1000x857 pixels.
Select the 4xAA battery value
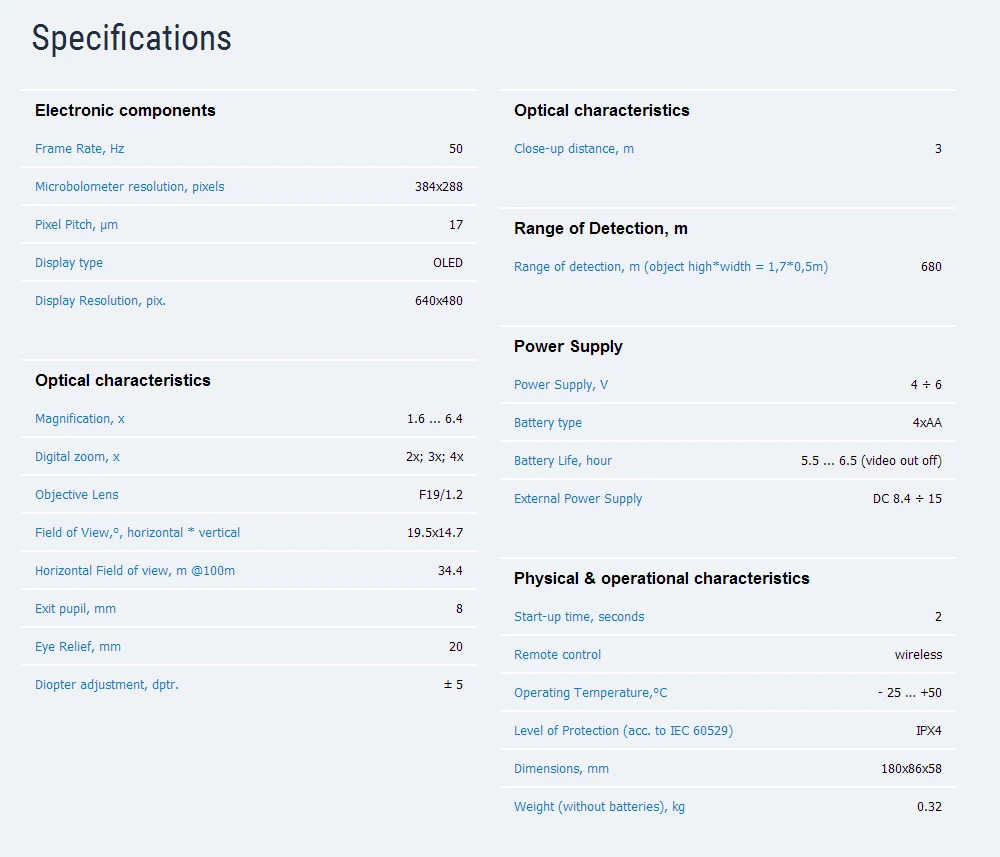[x=927, y=423]
